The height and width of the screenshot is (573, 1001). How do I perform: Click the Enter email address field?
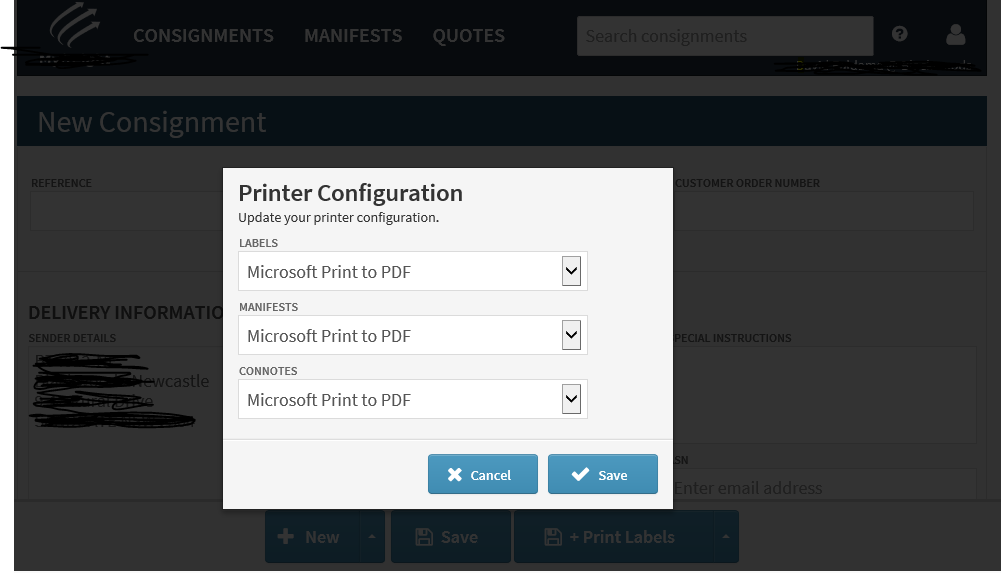[820, 488]
